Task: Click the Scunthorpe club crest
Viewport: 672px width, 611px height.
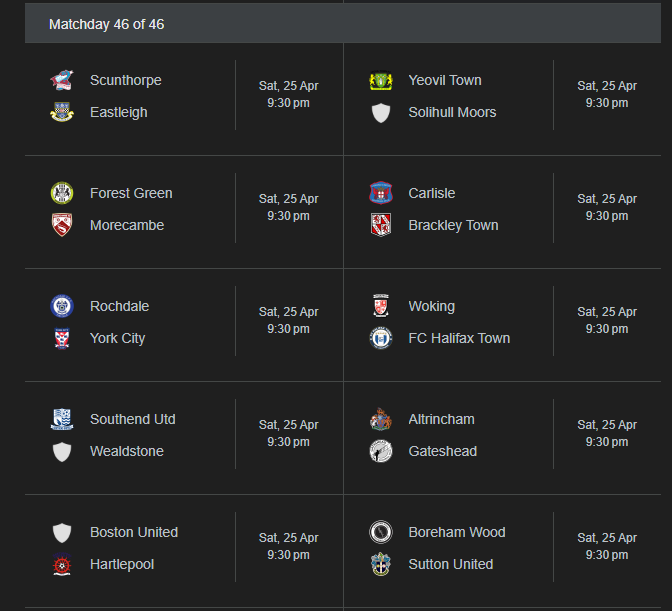Action: [62, 80]
